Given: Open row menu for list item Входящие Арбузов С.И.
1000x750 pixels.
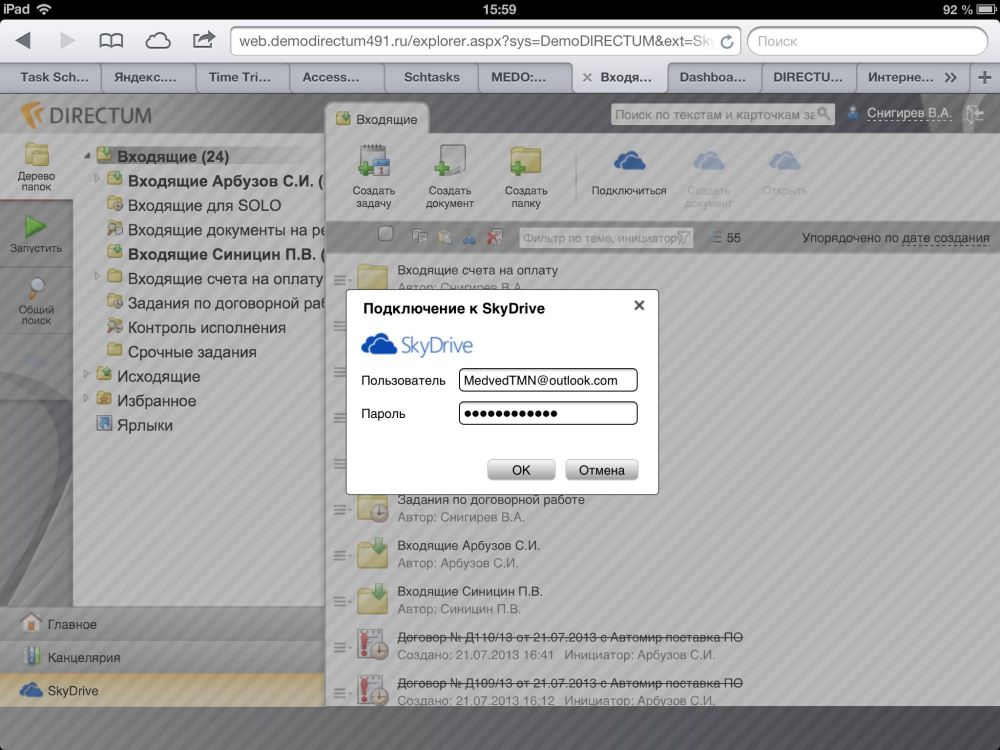Looking at the screenshot, I should (x=341, y=555).
